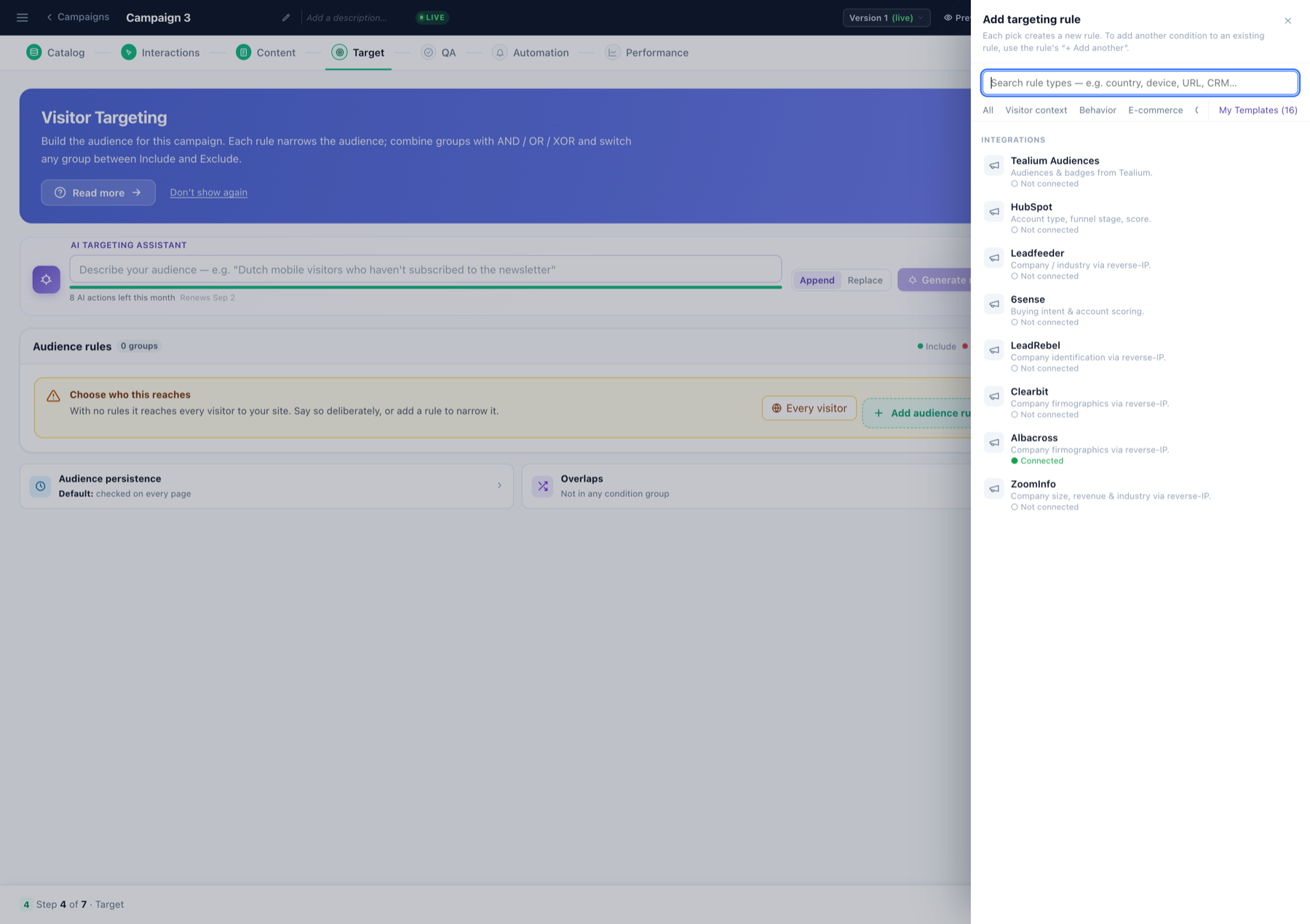Open the Performance tab
This screenshot has height=924, width=1310.
click(647, 52)
